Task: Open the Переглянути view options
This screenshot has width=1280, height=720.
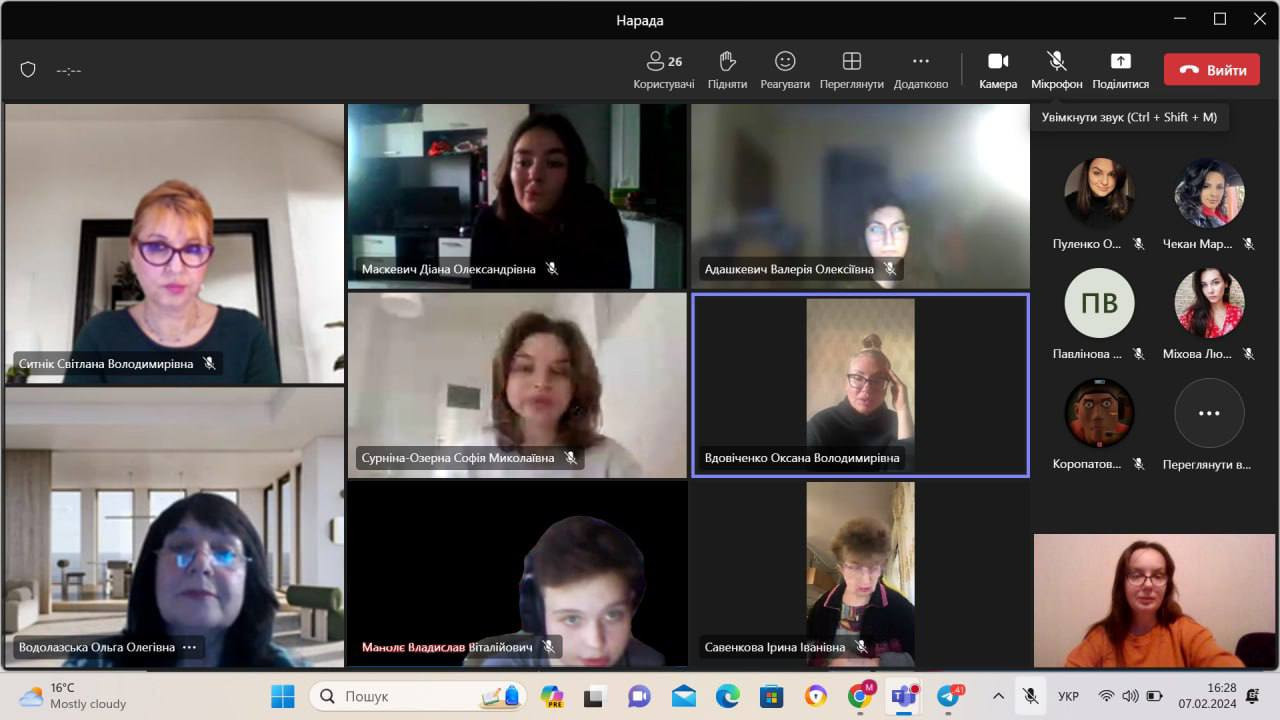Action: point(852,70)
